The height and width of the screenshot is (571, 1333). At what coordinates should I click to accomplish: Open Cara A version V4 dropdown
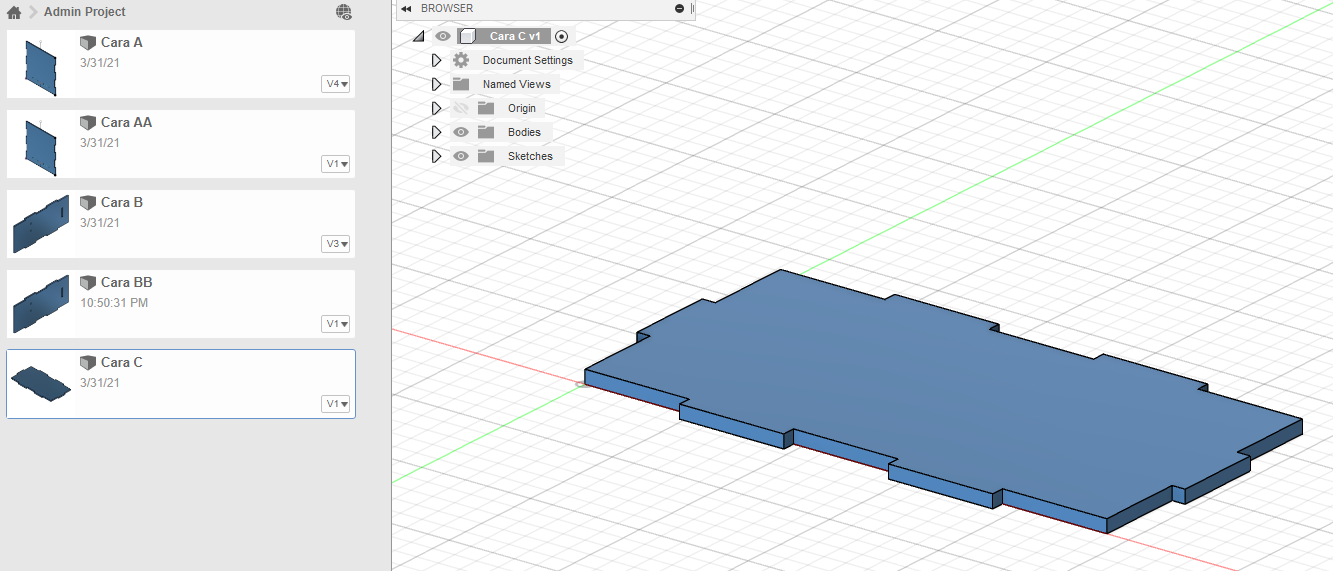click(336, 84)
